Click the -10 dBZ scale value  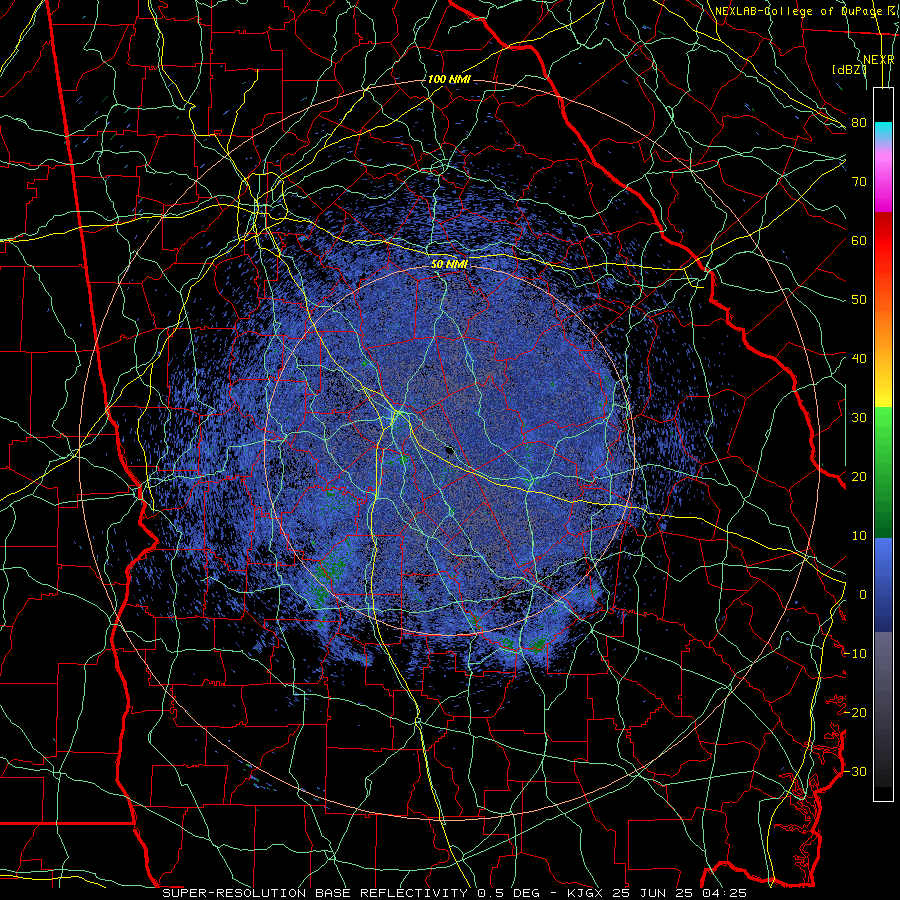tap(855, 654)
